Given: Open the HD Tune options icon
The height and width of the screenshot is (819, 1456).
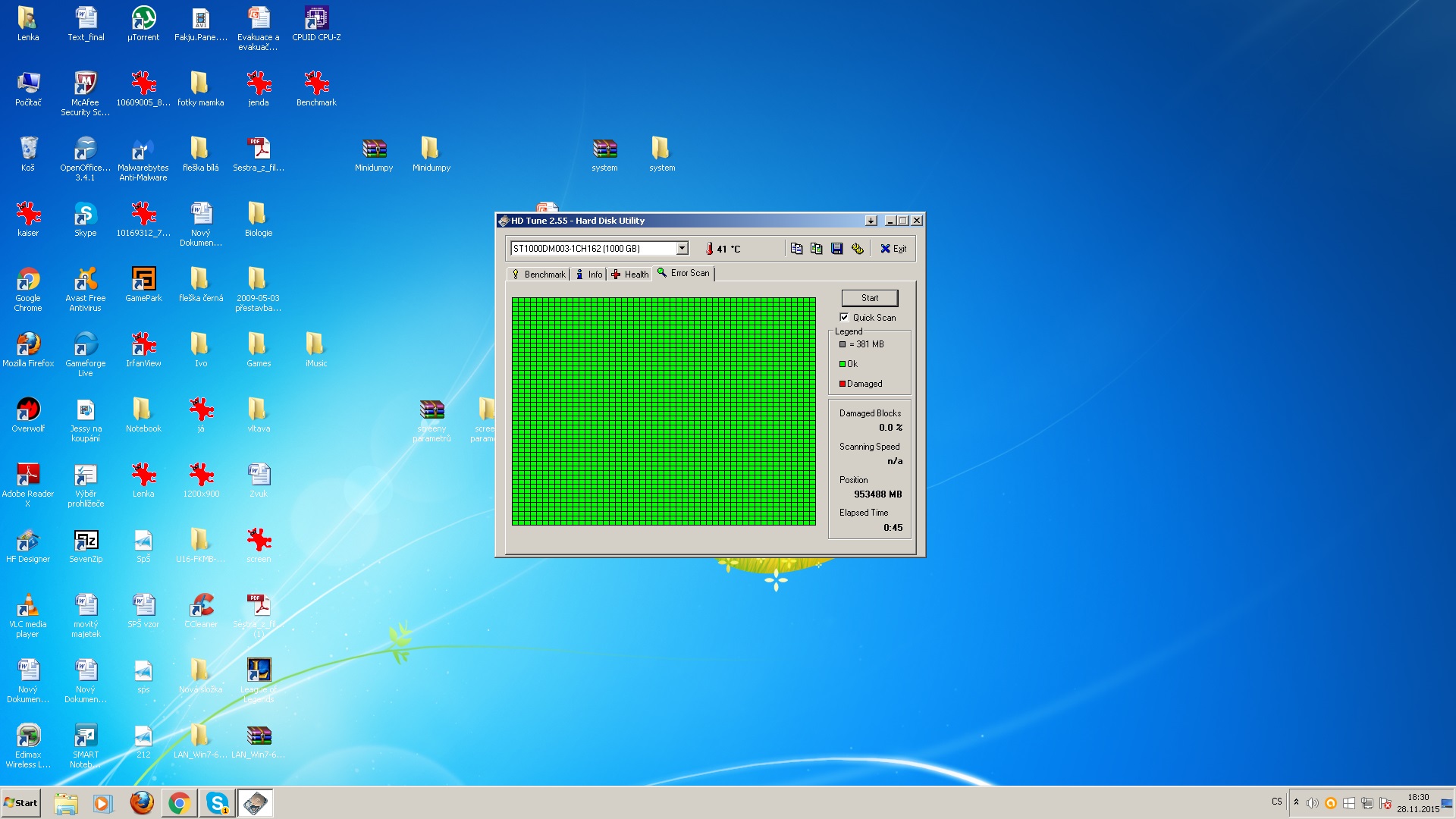Looking at the screenshot, I should tap(857, 249).
